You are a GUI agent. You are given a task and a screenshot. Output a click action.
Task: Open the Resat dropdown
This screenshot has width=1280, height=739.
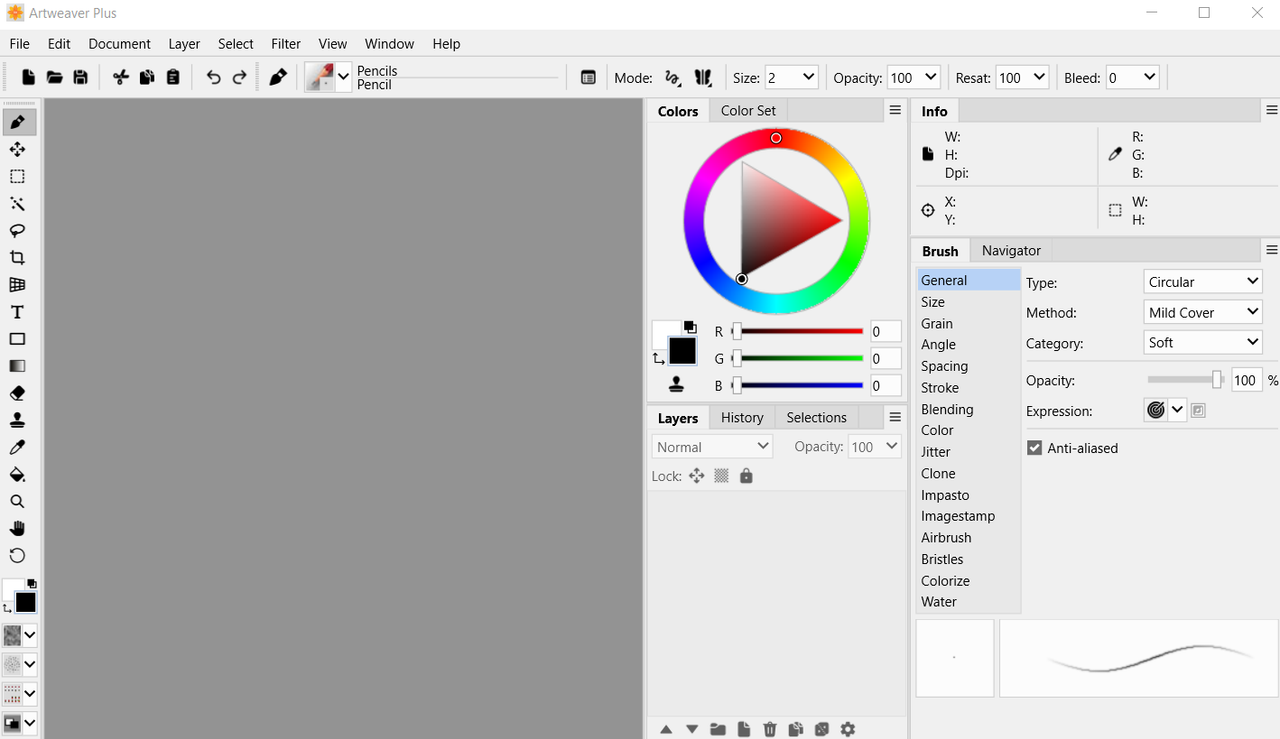click(1039, 77)
